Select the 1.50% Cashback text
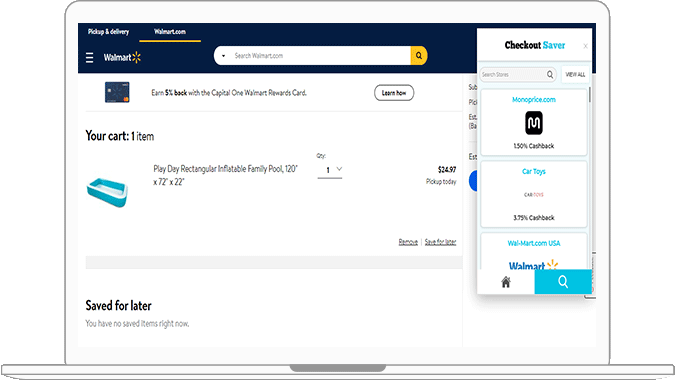 coord(534,146)
